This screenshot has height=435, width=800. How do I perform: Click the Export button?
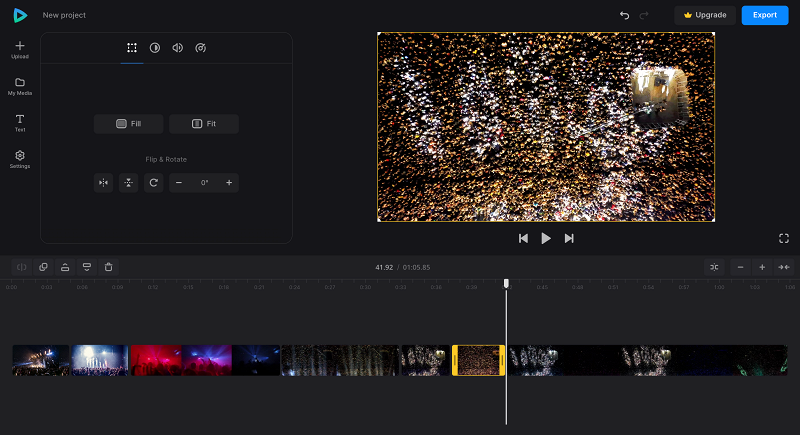point(765,15)
